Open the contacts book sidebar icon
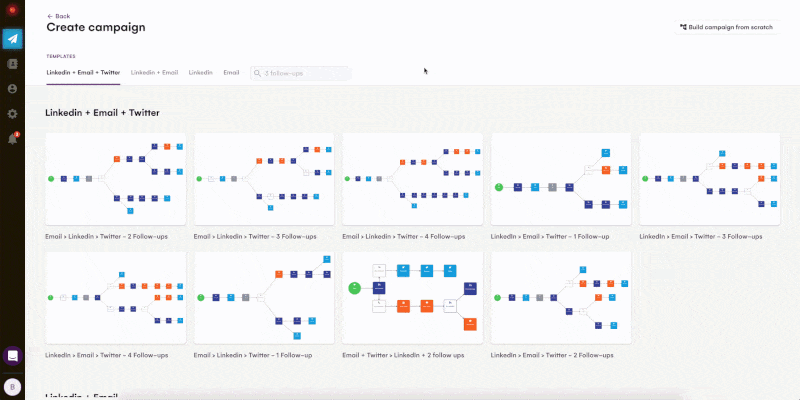Screen dimensions: 800x400 pos(12,64)
